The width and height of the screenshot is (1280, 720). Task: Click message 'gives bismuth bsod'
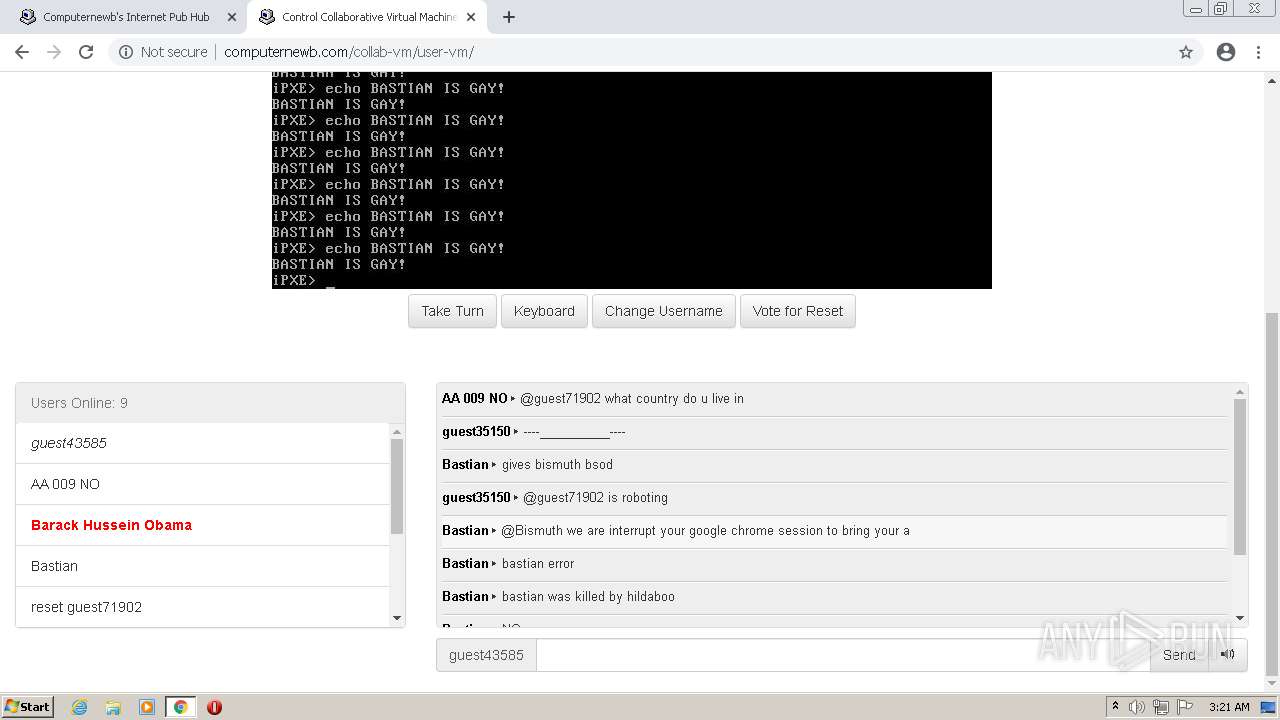(x=557, y=464)
